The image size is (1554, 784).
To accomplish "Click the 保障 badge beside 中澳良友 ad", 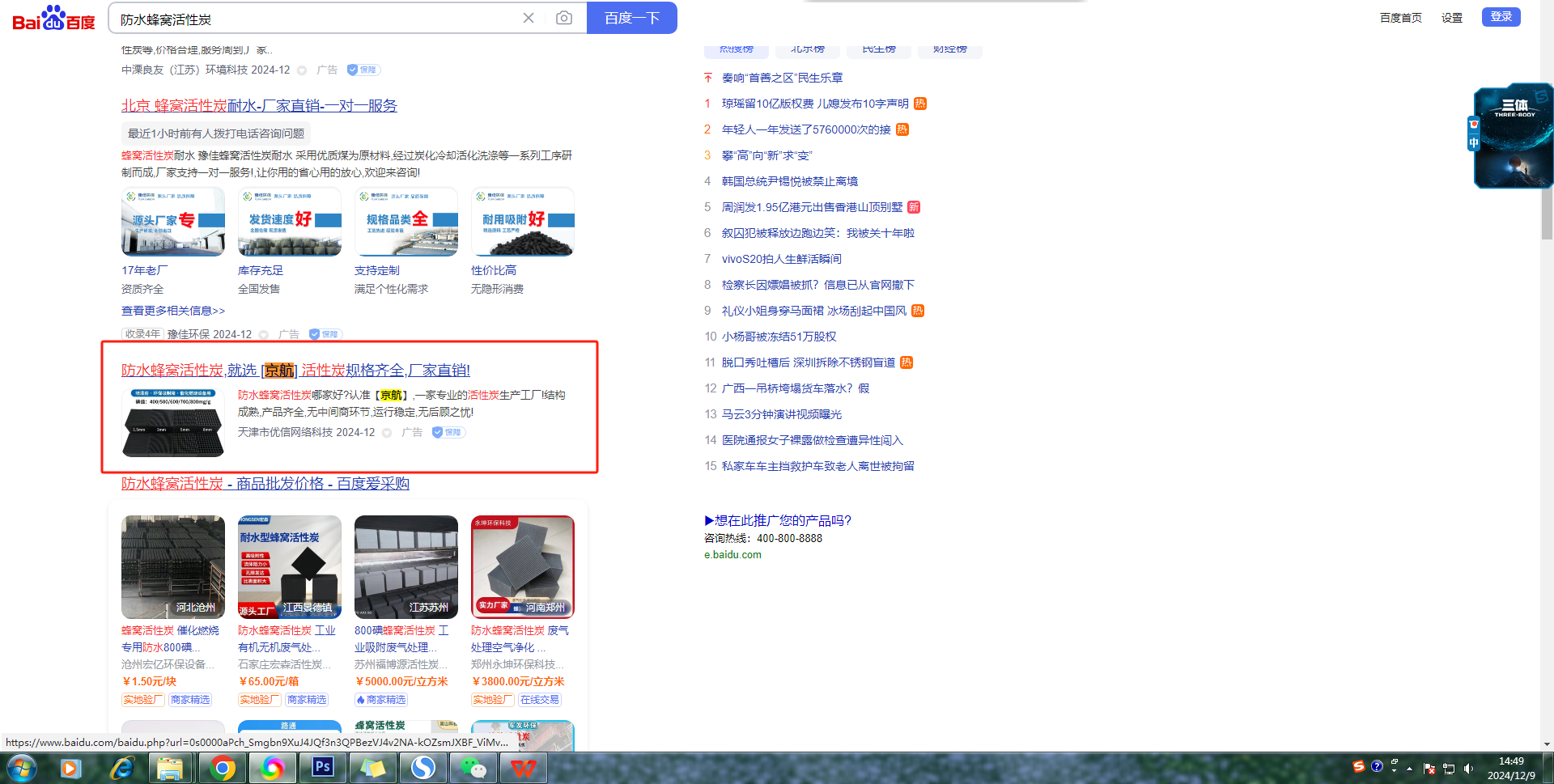I will [x=363, y=70].
